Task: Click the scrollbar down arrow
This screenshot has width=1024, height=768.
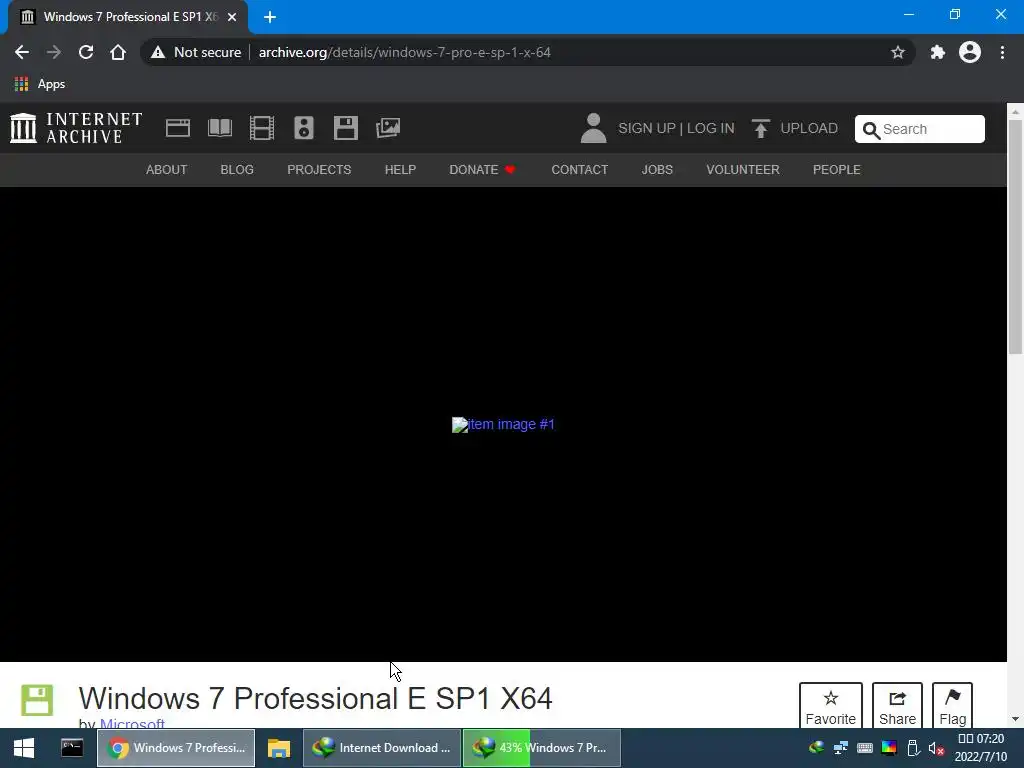Action: point(1015,719)
